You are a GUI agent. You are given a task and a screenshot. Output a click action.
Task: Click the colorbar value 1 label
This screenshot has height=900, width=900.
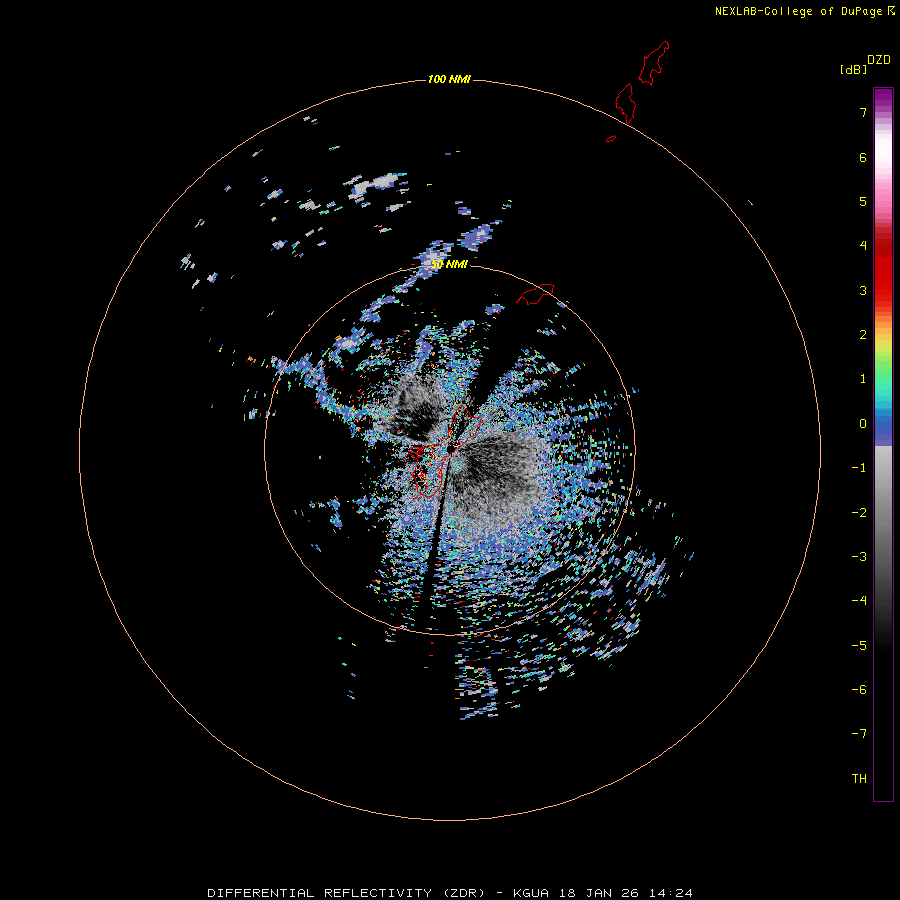coord(863,379)
